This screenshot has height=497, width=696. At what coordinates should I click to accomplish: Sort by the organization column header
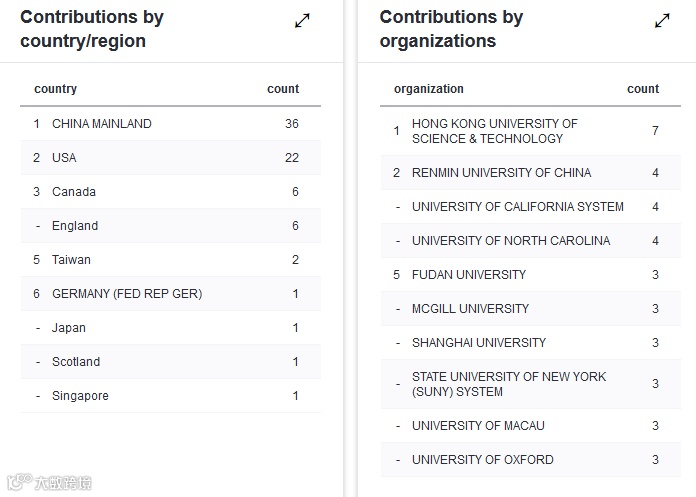[428, 89]
